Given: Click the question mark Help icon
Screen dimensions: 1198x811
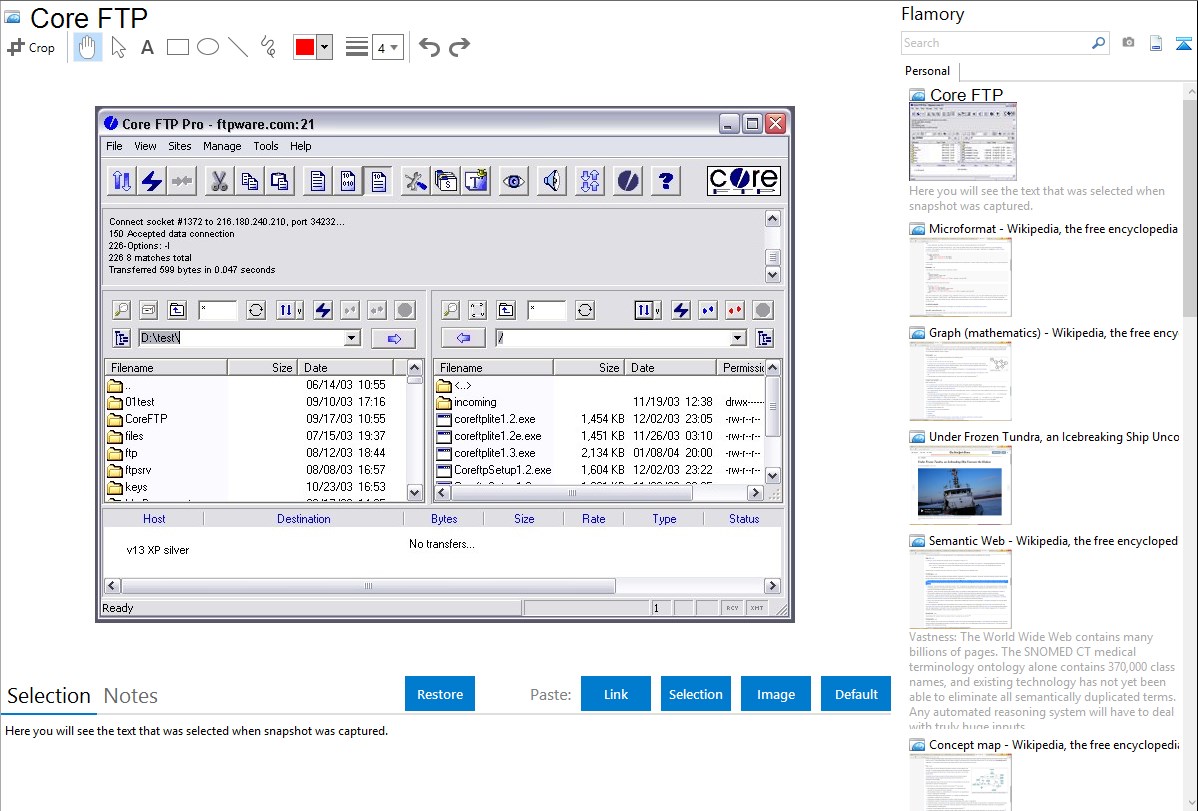Looking at the screenshot, I should 666,181.
